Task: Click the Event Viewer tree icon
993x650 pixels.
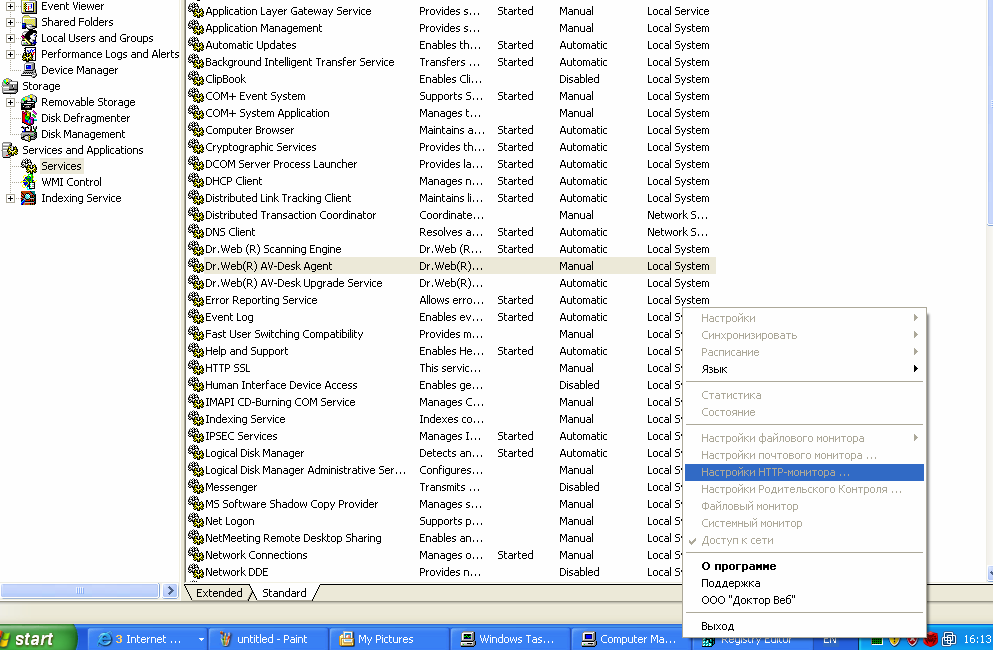Action: coord(29,6)
